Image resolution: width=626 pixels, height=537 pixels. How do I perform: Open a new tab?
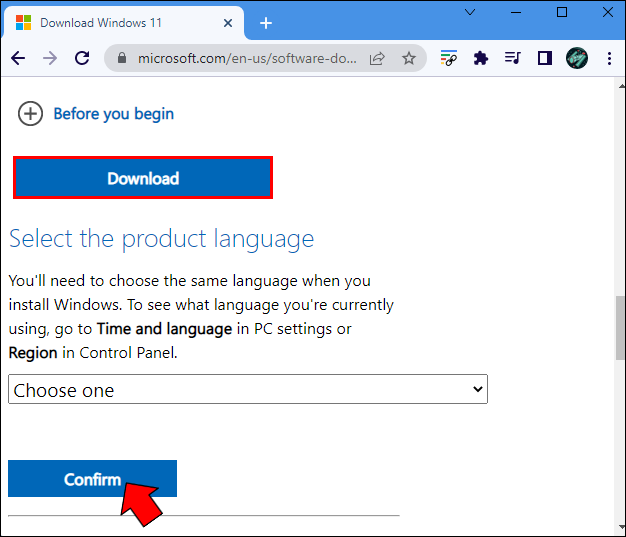tap(266, 23)
